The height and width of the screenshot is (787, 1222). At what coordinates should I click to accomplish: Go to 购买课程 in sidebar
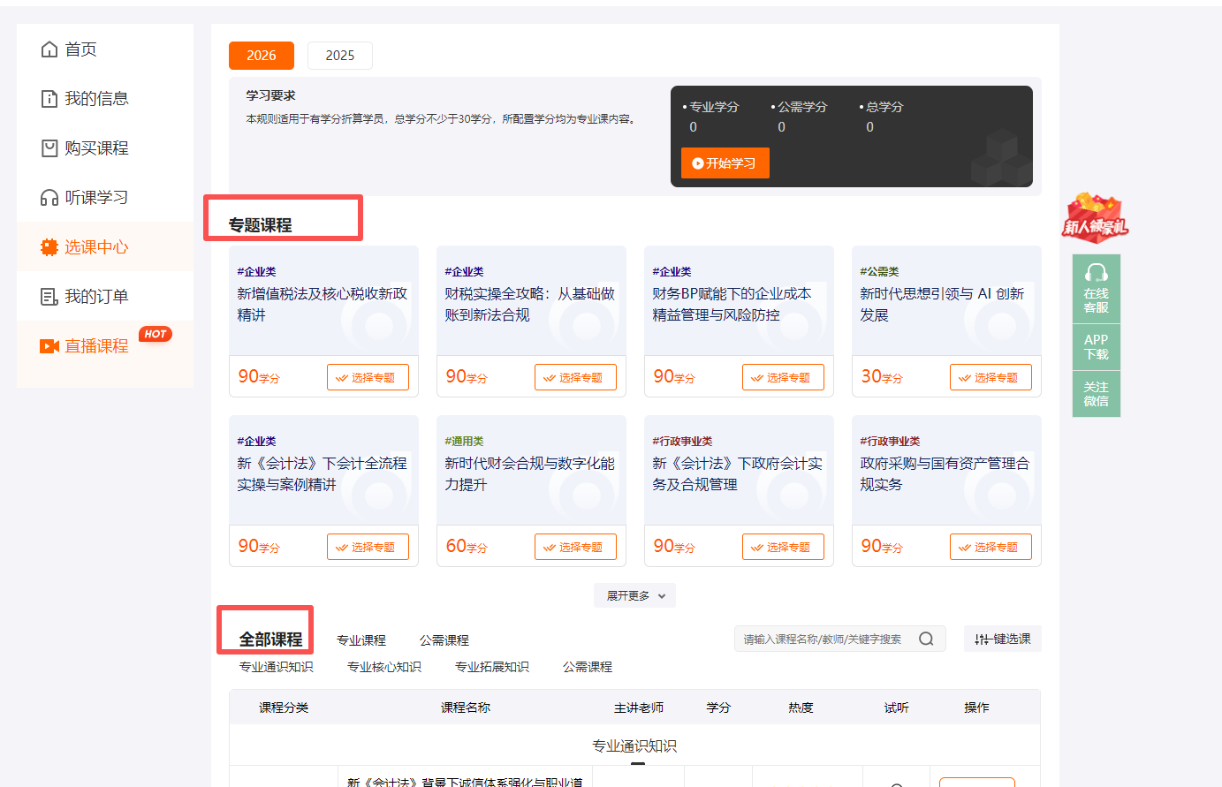pyautogui.click(x=105, y=148)
